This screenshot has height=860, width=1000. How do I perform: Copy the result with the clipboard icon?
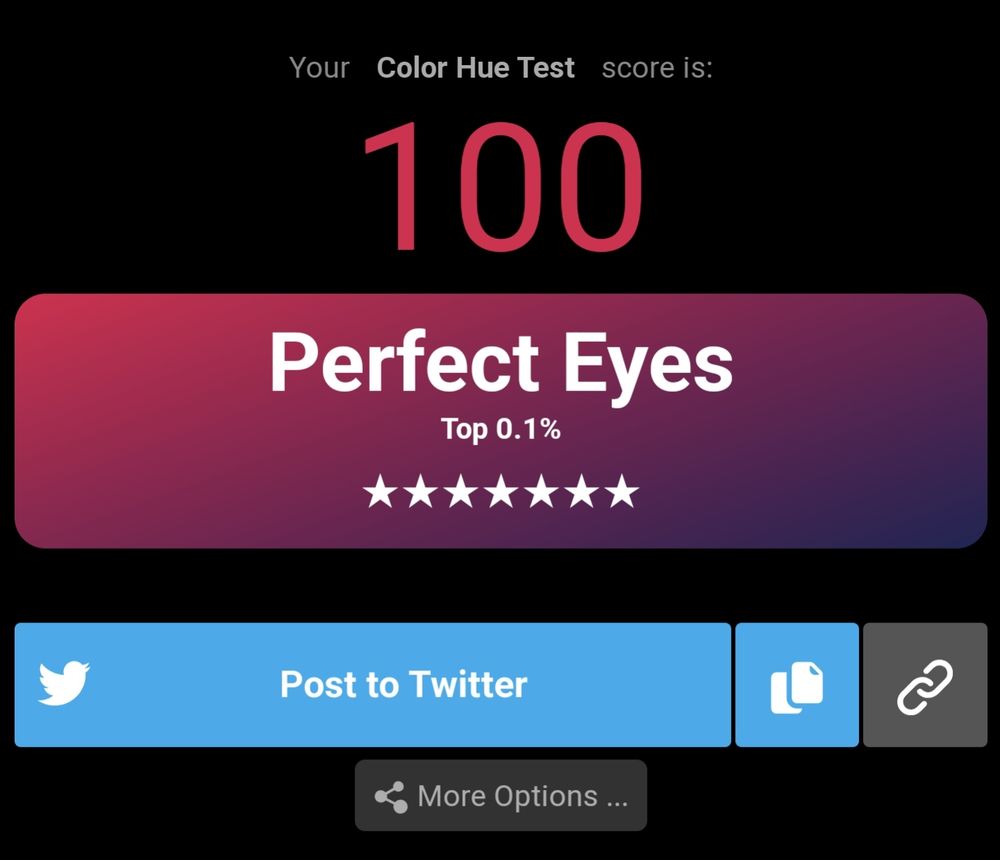pyautogui.click(x=797, y=686)
